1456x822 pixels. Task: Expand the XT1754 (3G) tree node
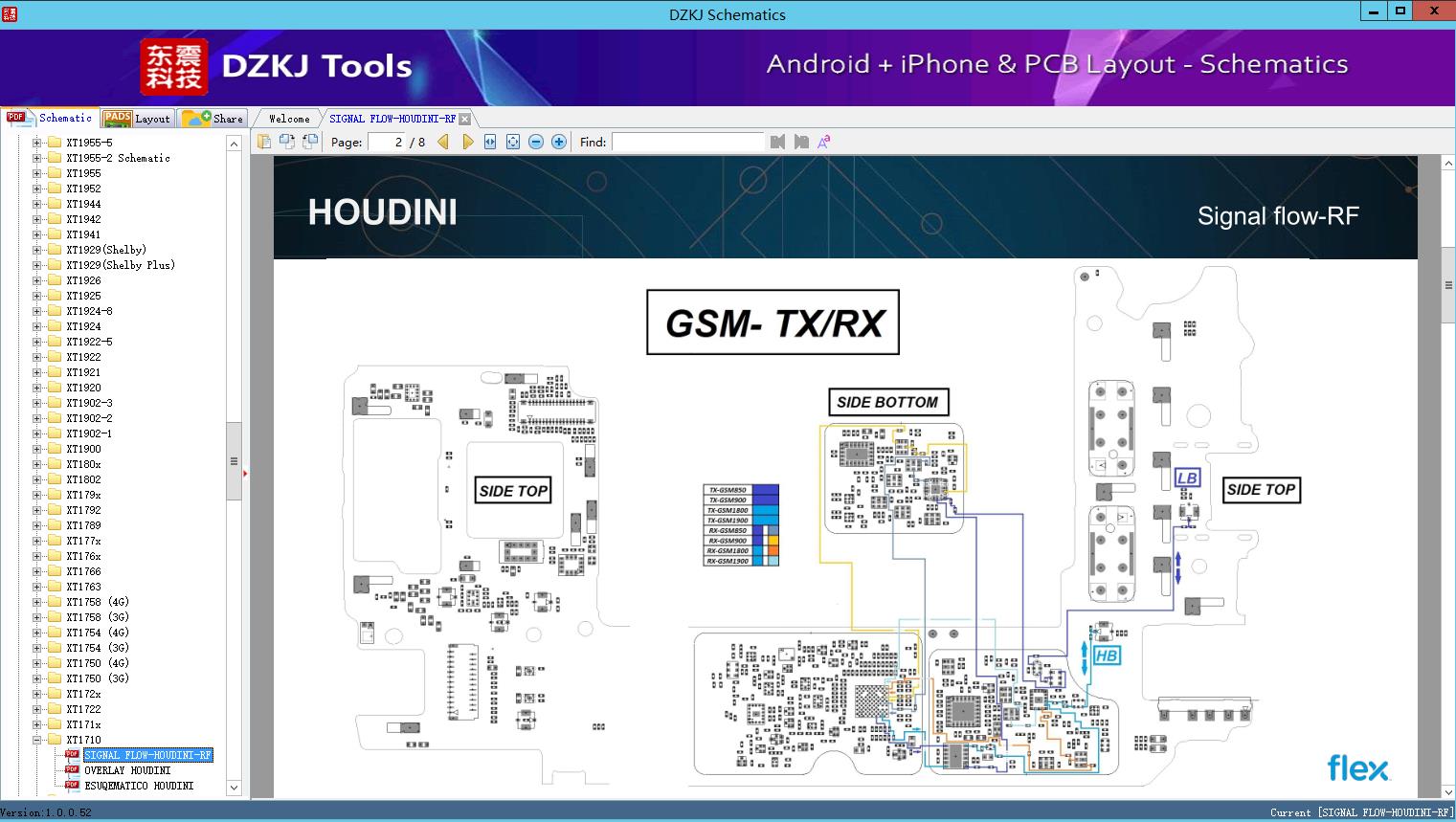[37, 648]
